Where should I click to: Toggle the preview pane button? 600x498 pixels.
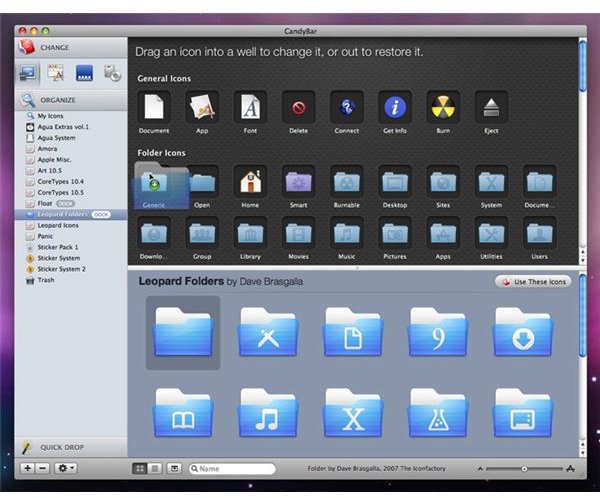click(174, 468)
